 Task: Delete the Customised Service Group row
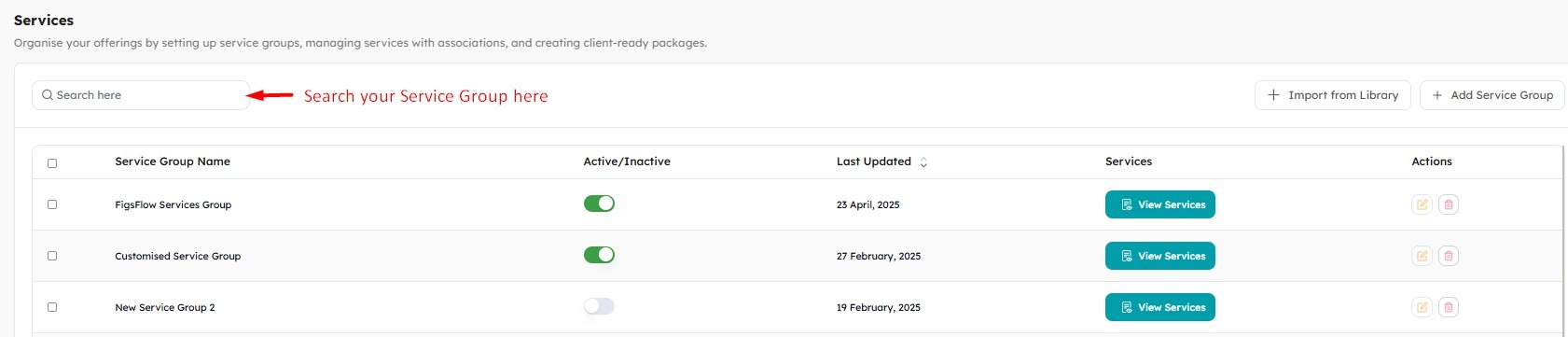(1449, 256)
